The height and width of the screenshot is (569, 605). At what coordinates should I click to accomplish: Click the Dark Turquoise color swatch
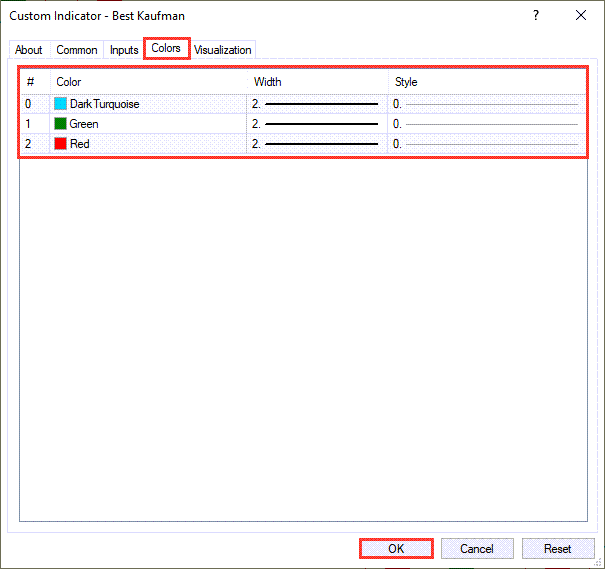click(x=60, y=104)
